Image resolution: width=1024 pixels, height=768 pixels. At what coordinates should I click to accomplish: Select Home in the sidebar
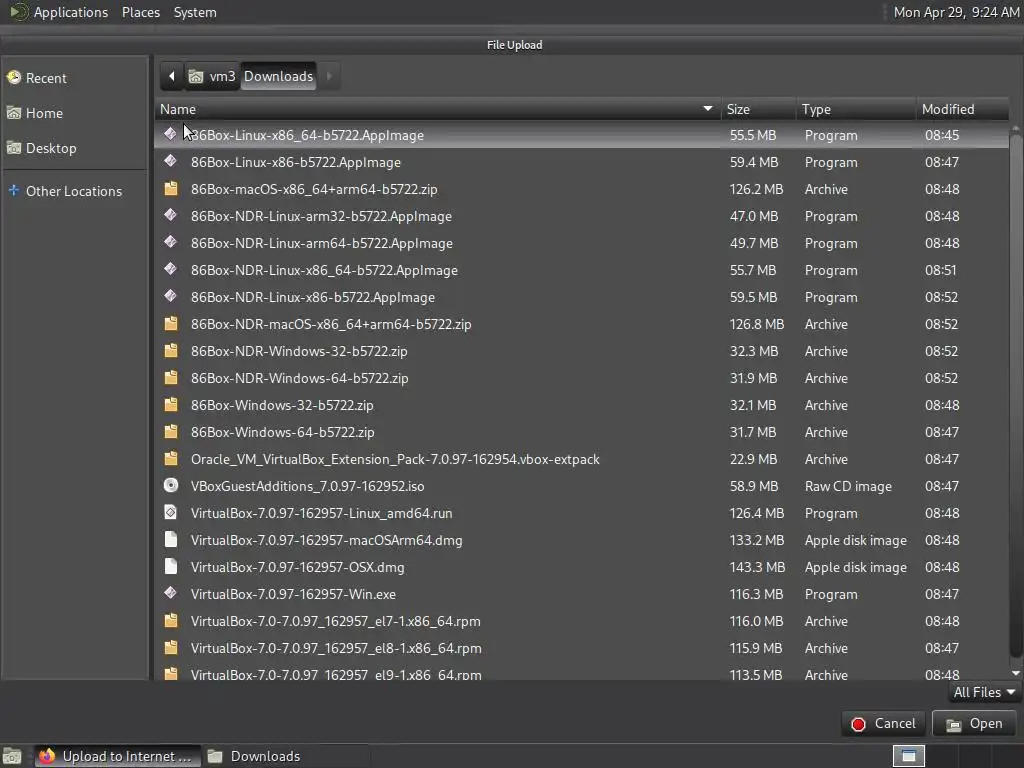pos(75,113)
